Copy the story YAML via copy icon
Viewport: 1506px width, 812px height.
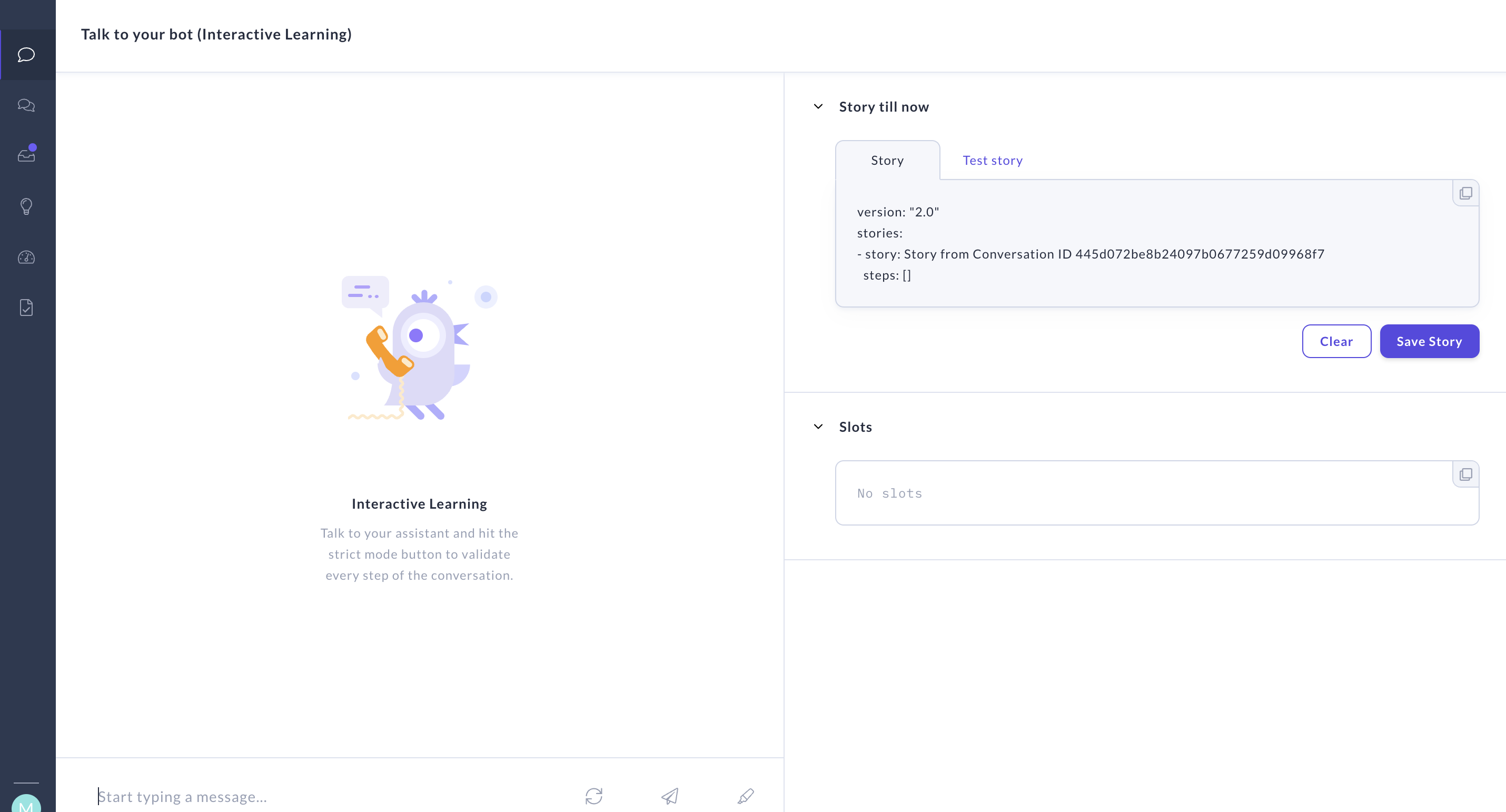pyautogui.click(x=1467, y=192)
